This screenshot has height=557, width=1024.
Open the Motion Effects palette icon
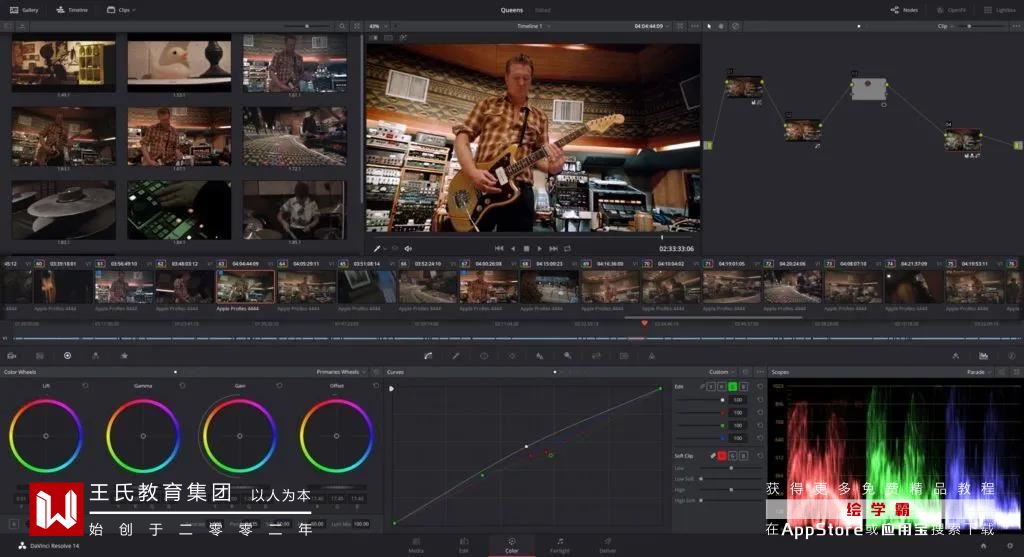tap(124, 356)
